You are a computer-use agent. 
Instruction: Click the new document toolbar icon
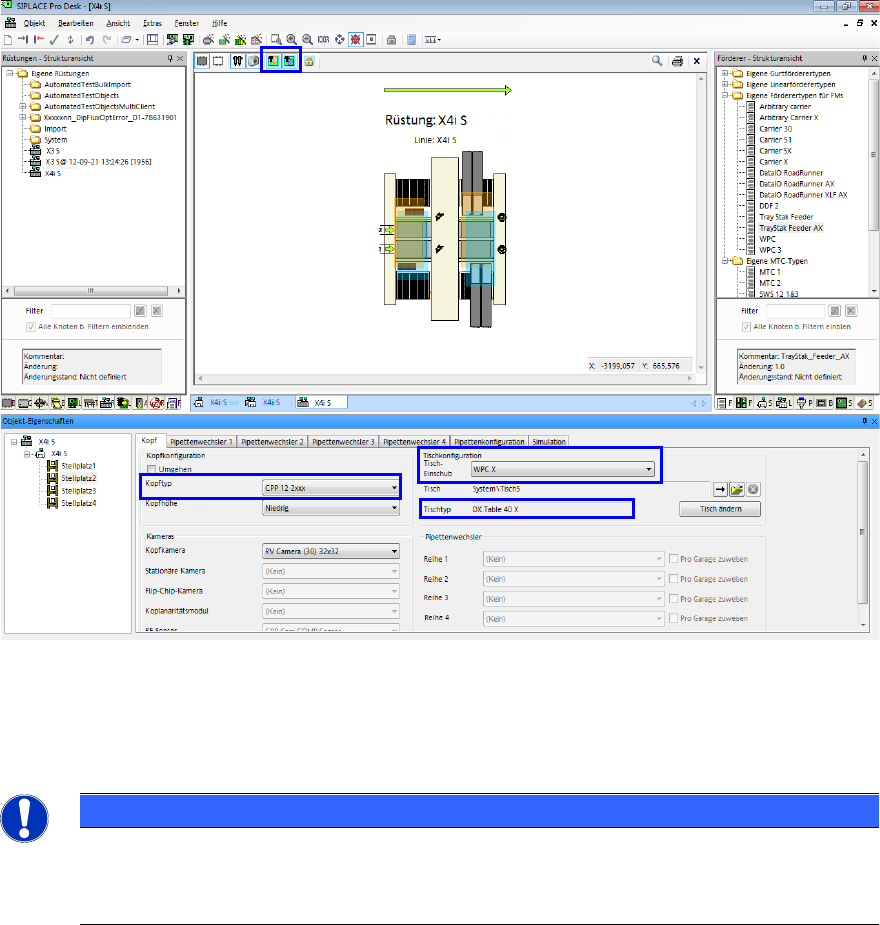coord(8,40)
